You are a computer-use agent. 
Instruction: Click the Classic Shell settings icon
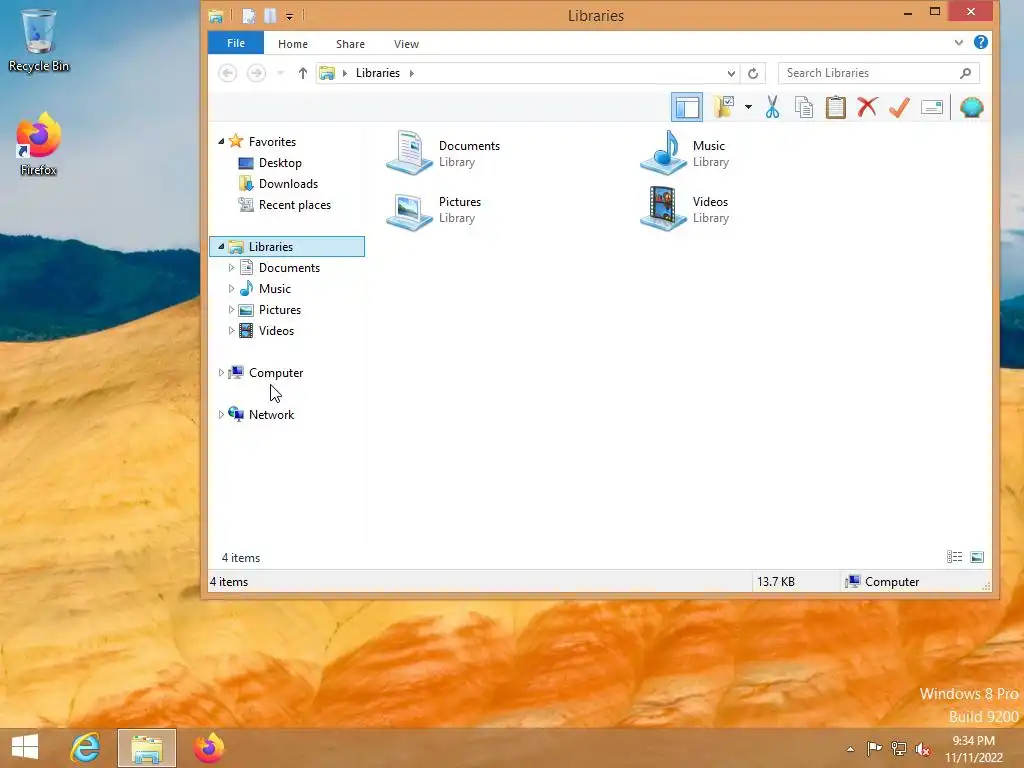(x=971, y=107)
